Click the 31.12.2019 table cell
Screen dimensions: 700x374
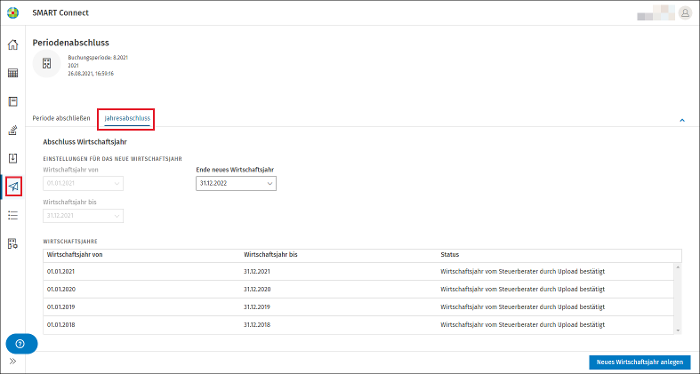coord(257,307)
